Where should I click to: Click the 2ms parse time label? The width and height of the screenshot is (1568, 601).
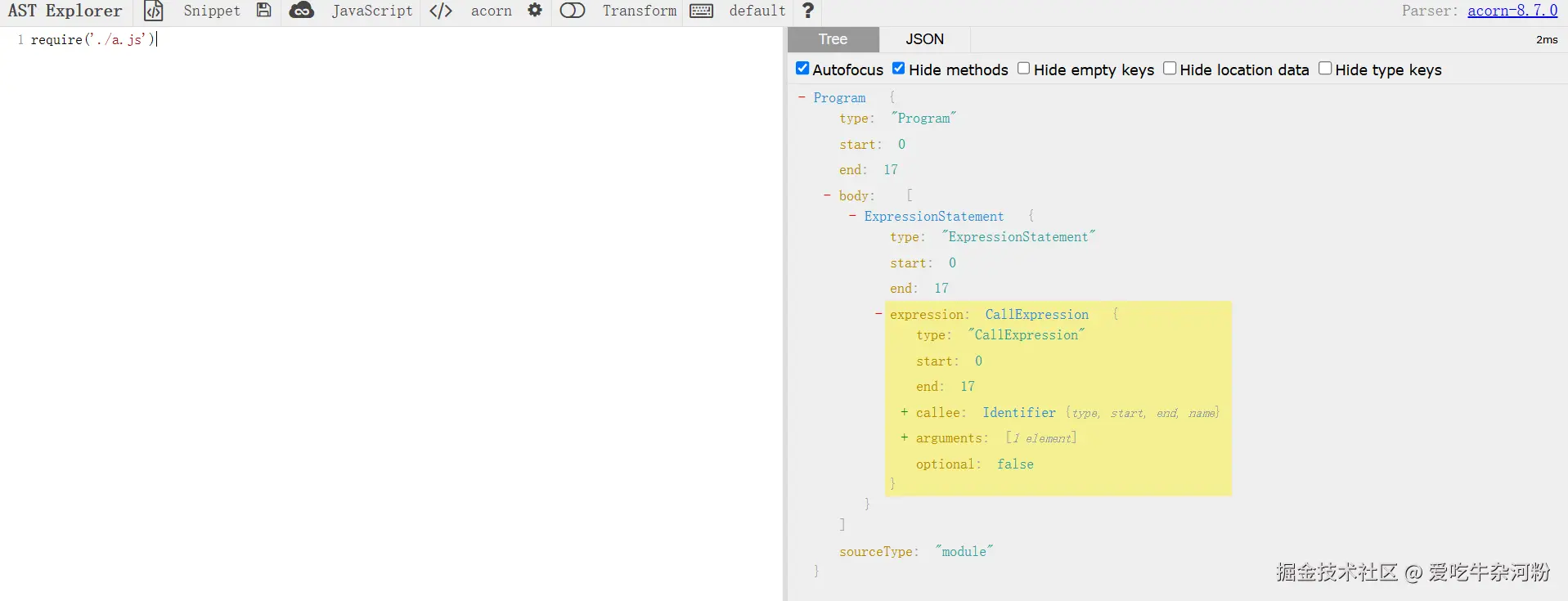[x=1547, y=39]
